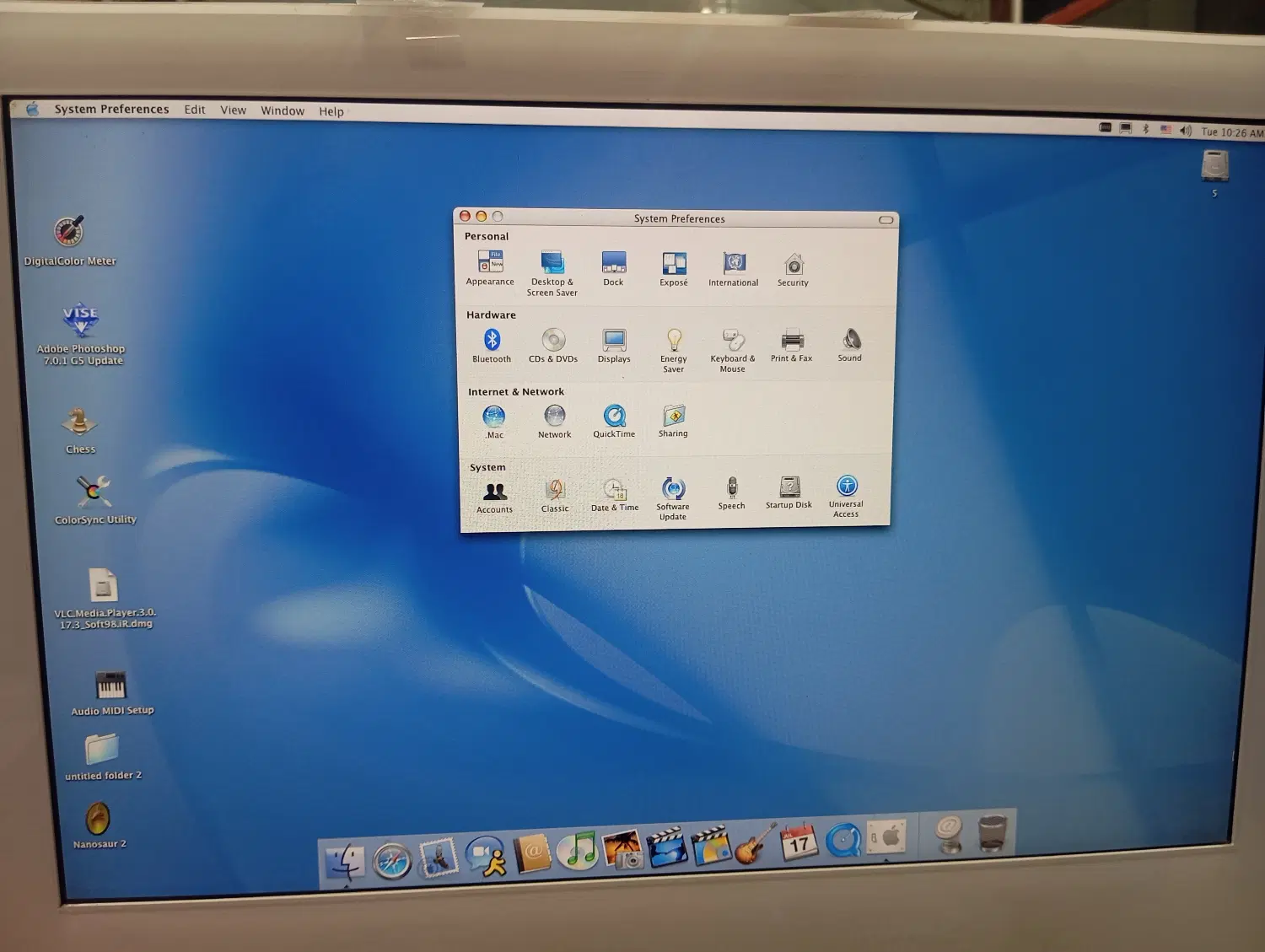Open Bluetooth preferences in Hardware section
The width and height of the screenshot is (1265, 952).
click(492, 346)
